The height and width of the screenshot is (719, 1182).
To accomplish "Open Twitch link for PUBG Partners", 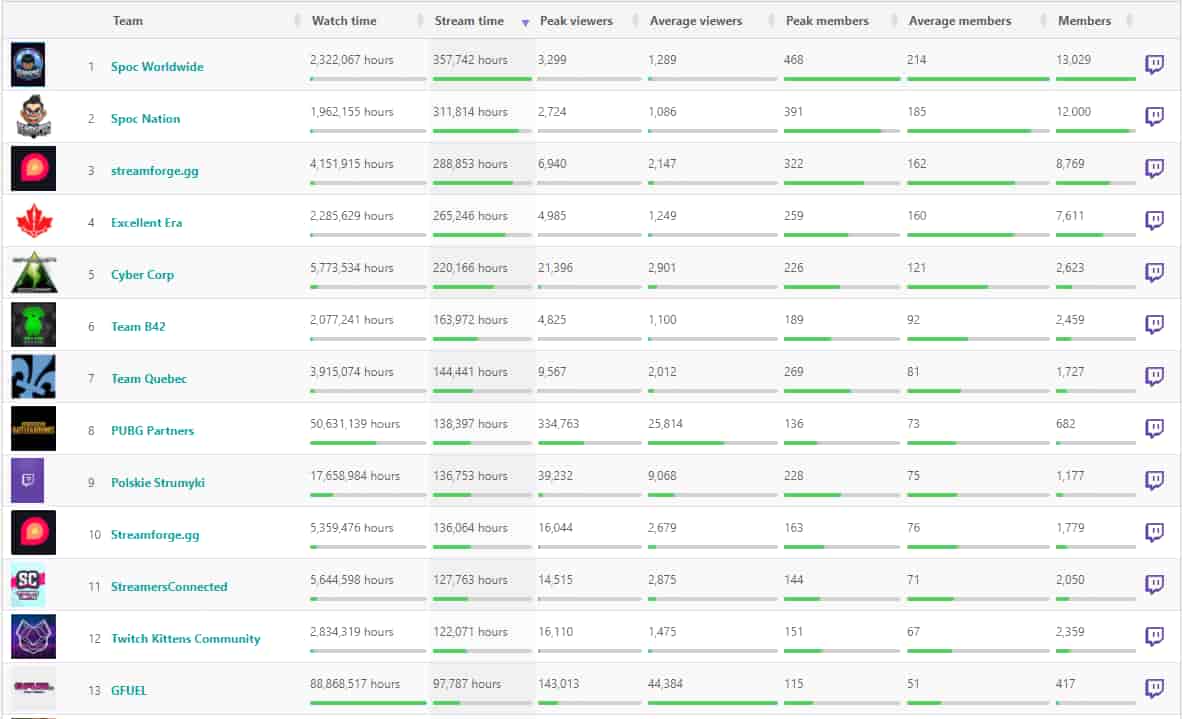I will [1154, 429].
